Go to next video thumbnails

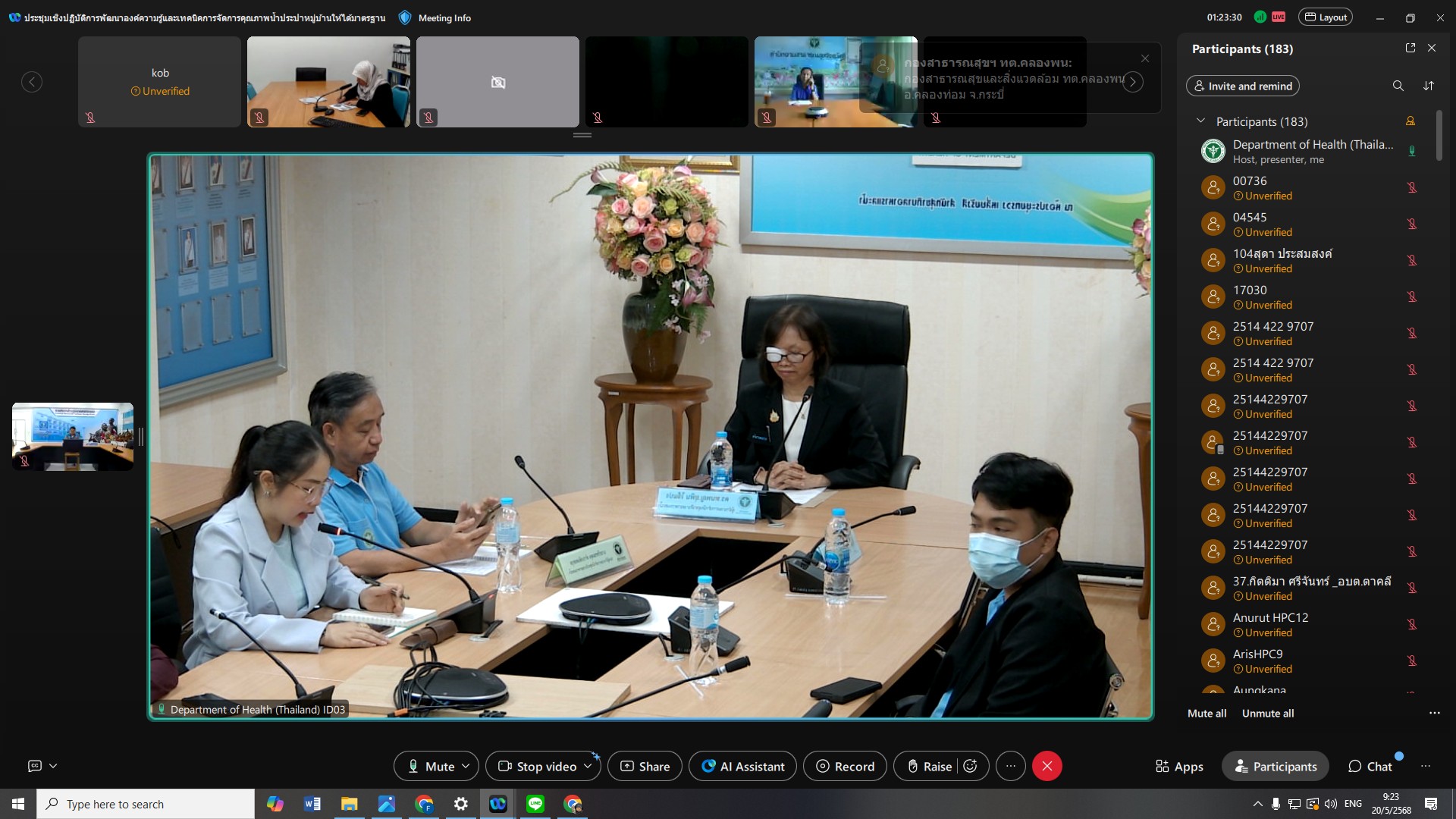coord(1133,82)
